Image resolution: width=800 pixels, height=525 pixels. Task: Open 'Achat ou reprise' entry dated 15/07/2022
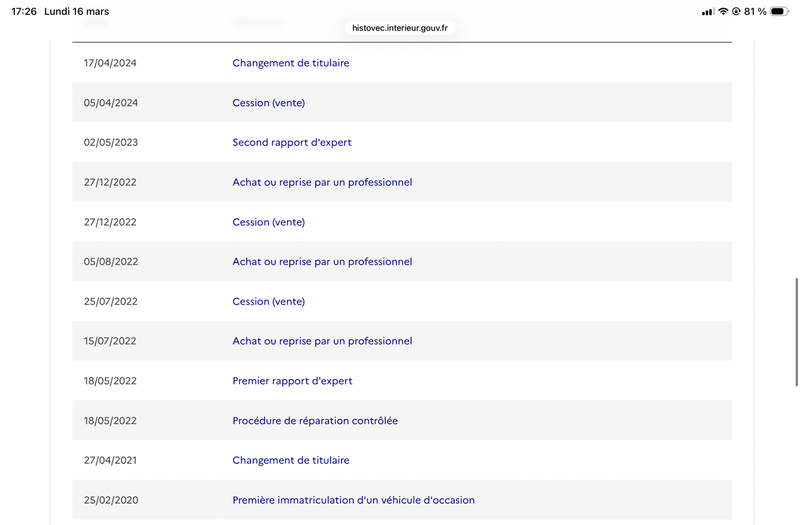[x=322, y=341]
